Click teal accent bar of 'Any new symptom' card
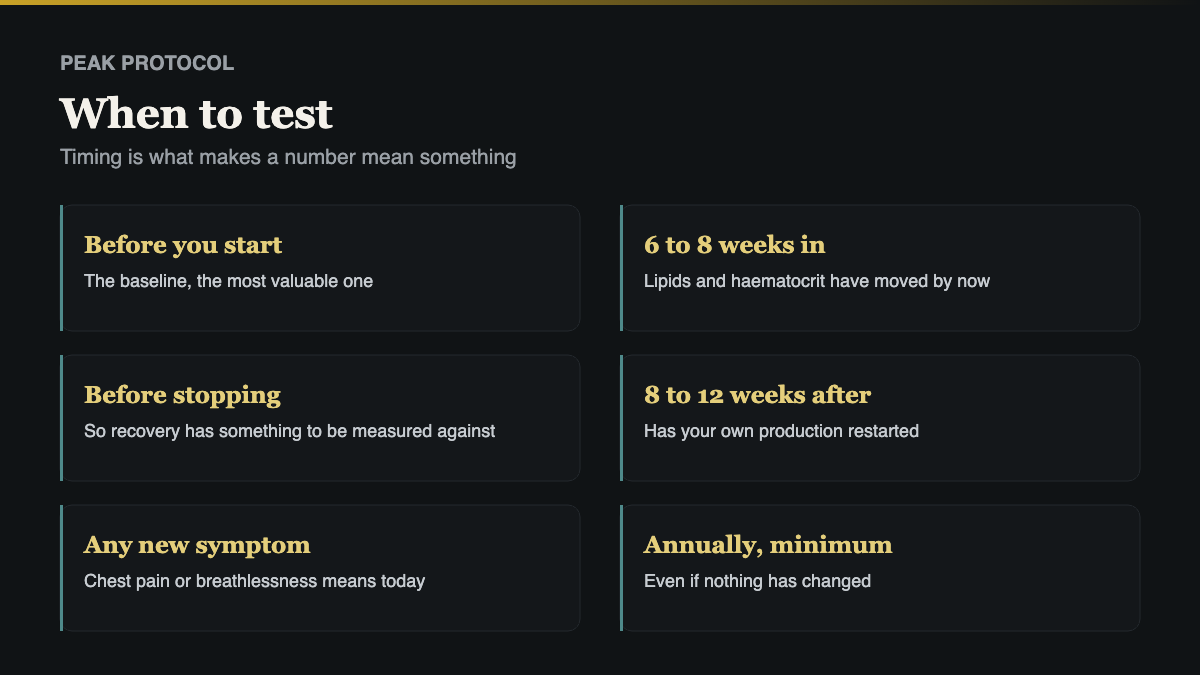The image size is (1200, 675). tap(61, 568)
